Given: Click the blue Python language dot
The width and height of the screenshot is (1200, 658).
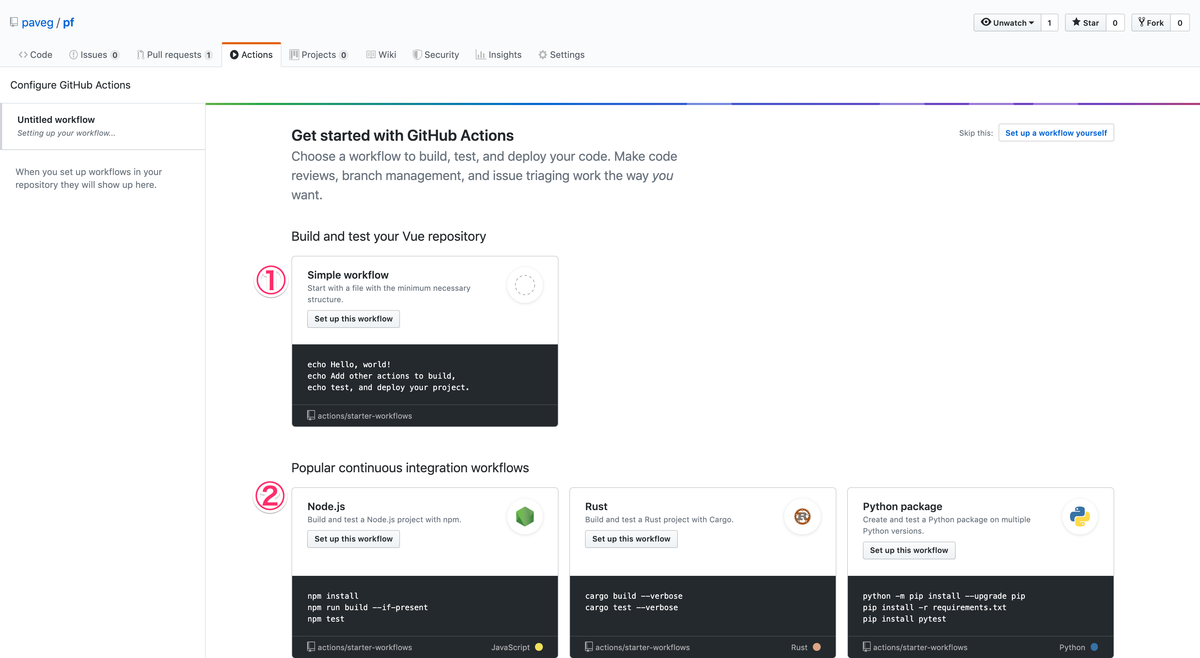Looking at the screenshot, I should tap(1094, 647).
